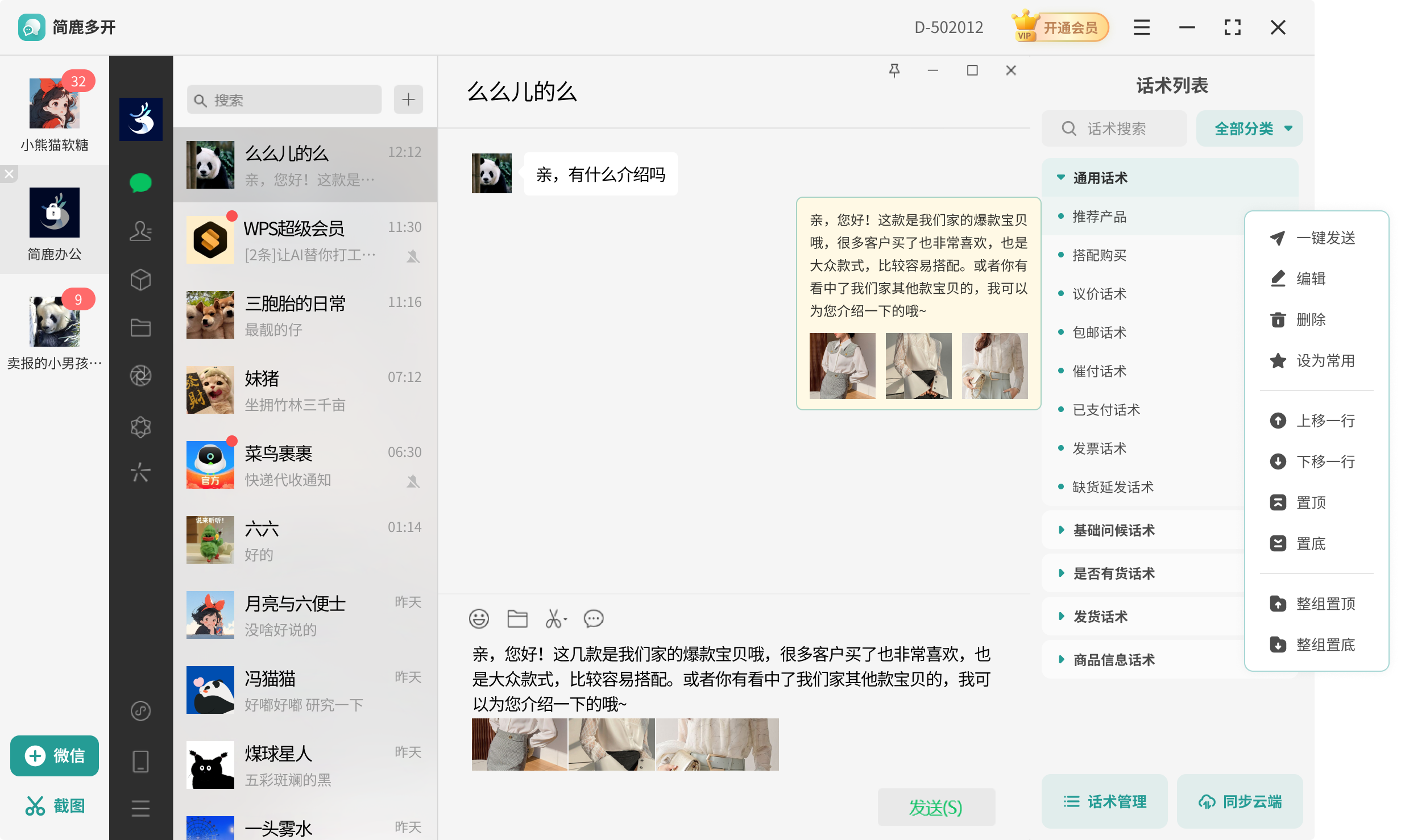Screen dimensions: 1401x840
Task: Click the 话术管理 button
Action: [1104, 801]
